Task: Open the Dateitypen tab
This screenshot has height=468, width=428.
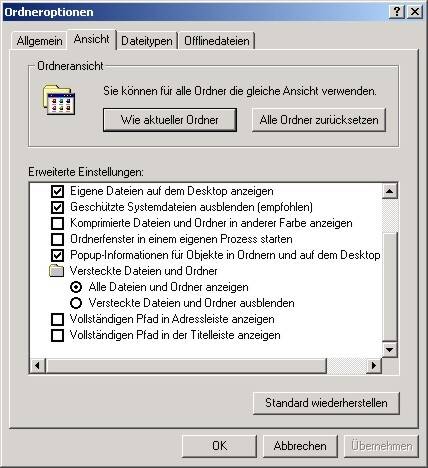Action: tap(147, 41)
